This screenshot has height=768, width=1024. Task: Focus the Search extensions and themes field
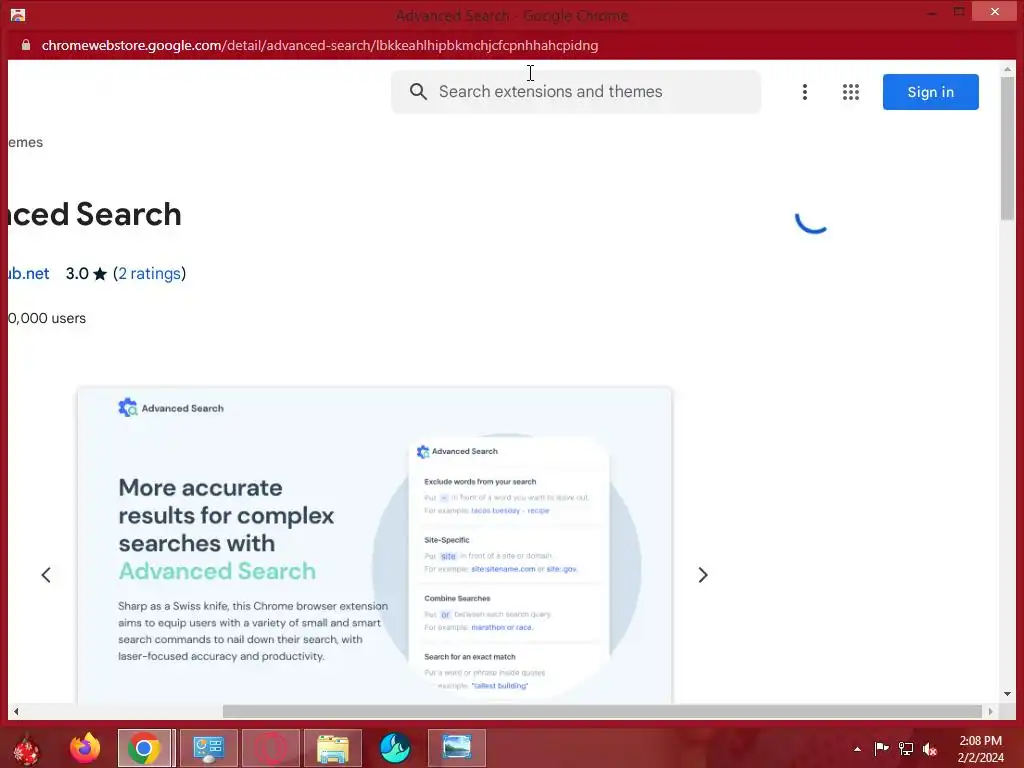coord(576,91)
